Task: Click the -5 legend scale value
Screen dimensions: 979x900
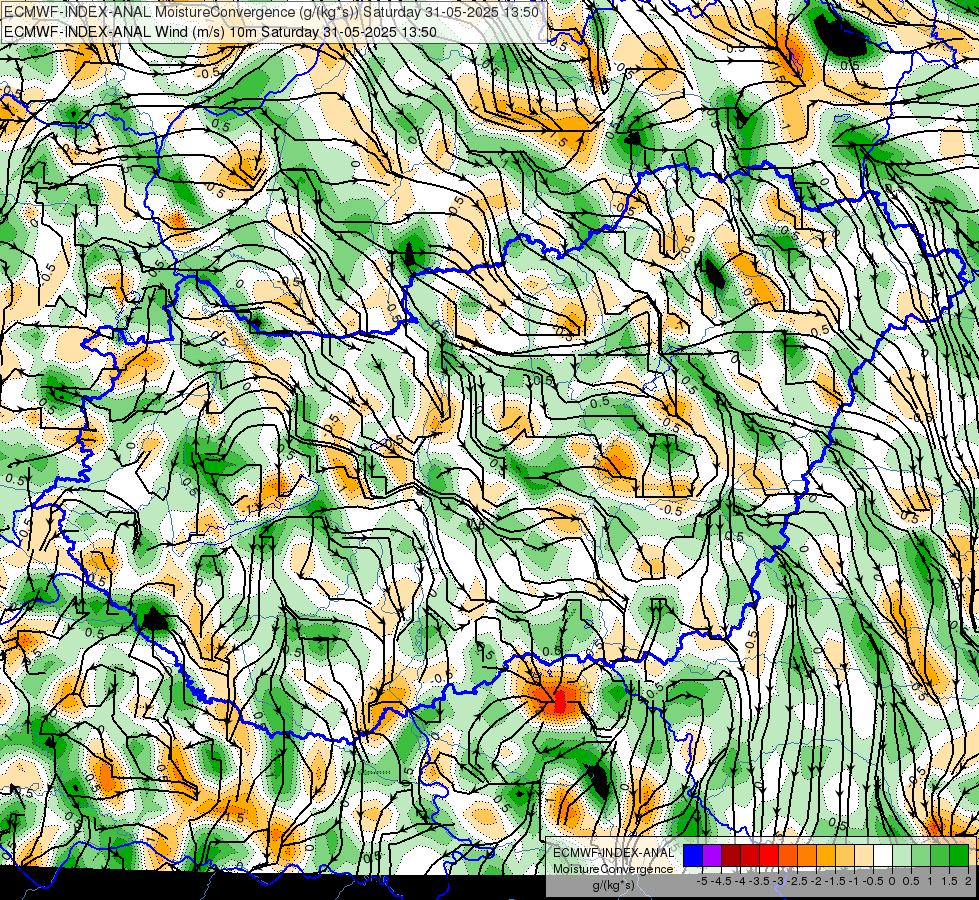Action: [x=702, y=881]
